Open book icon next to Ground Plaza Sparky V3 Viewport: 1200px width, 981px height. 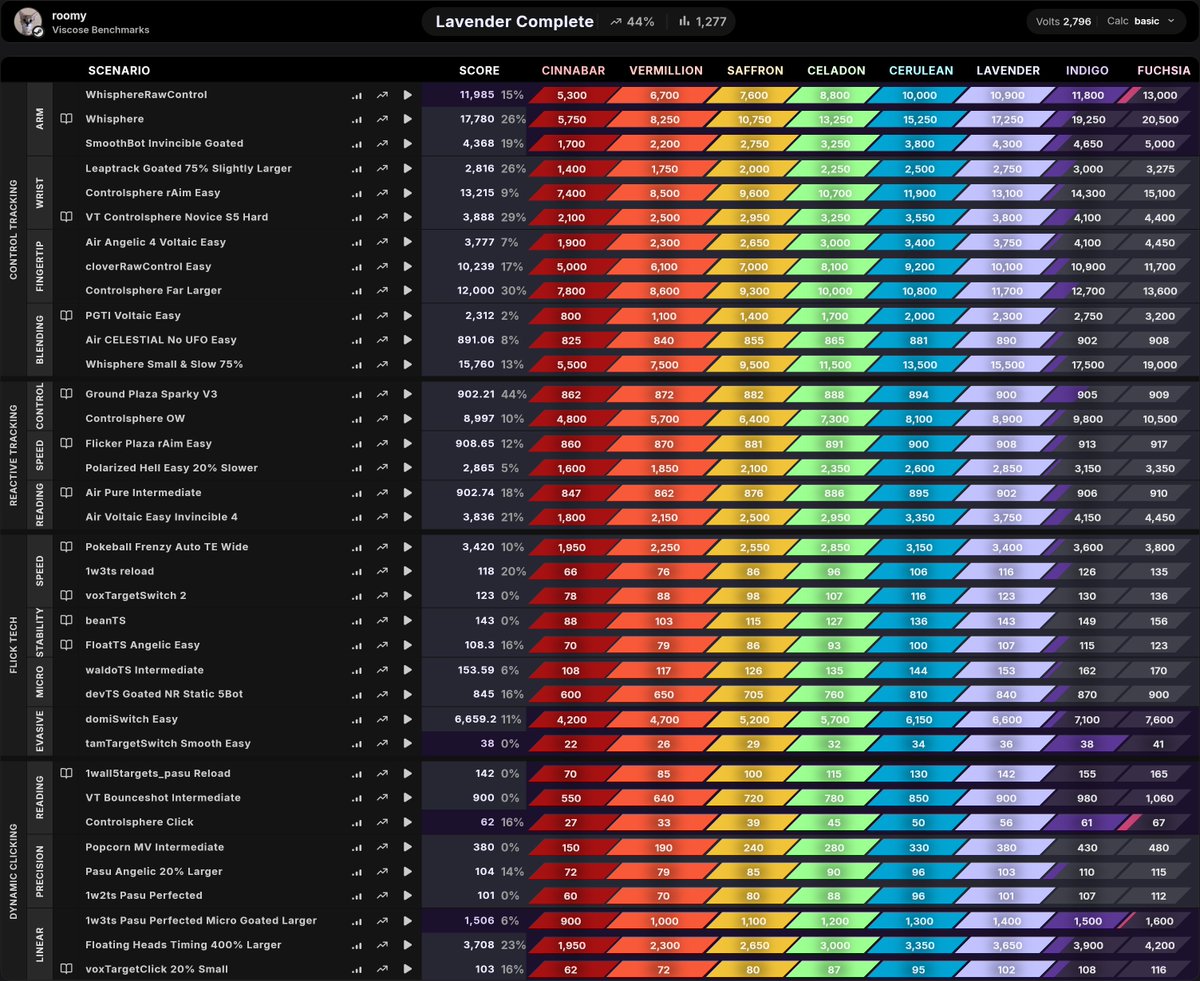(67, 394)
